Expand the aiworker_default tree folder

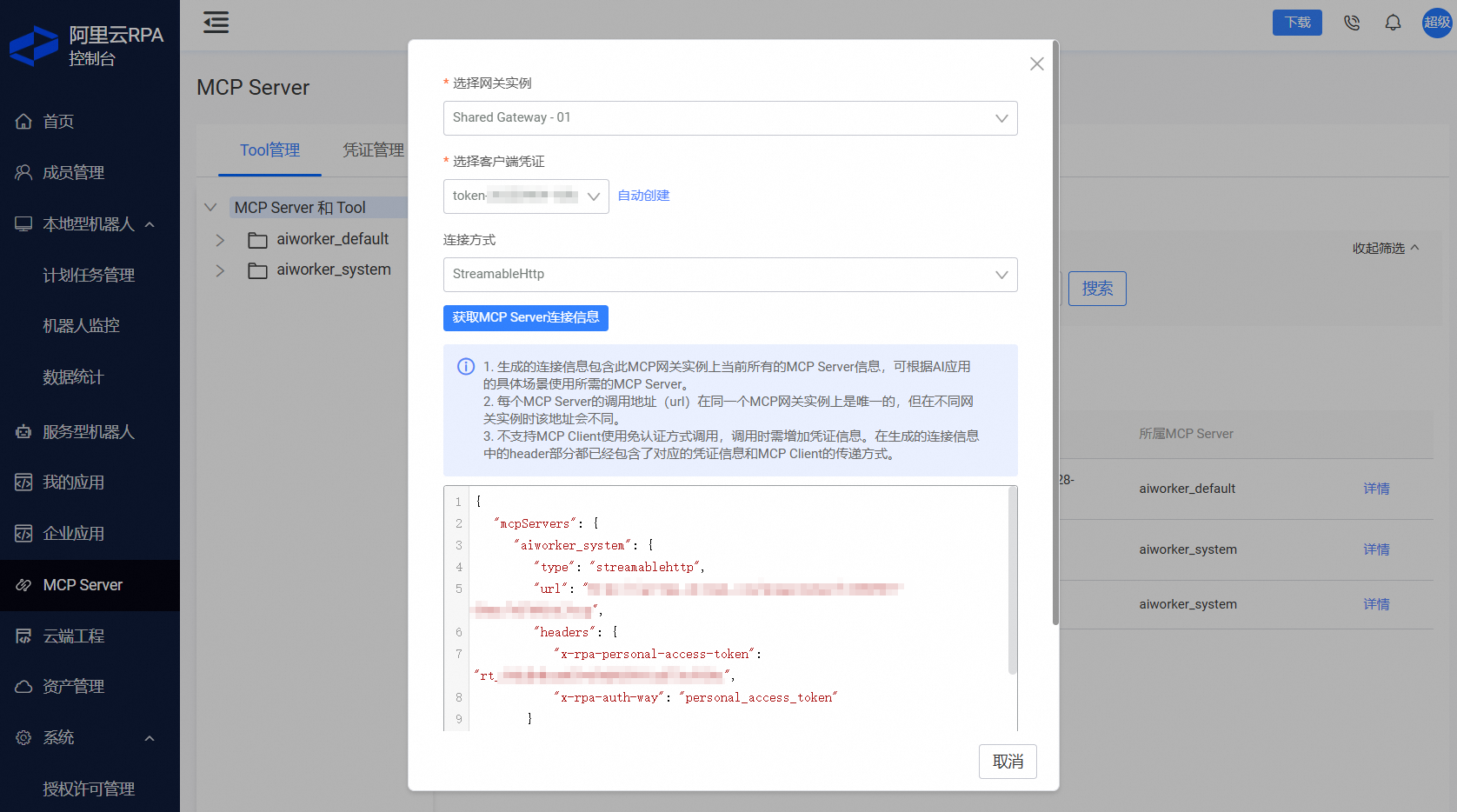click(220, 240)
